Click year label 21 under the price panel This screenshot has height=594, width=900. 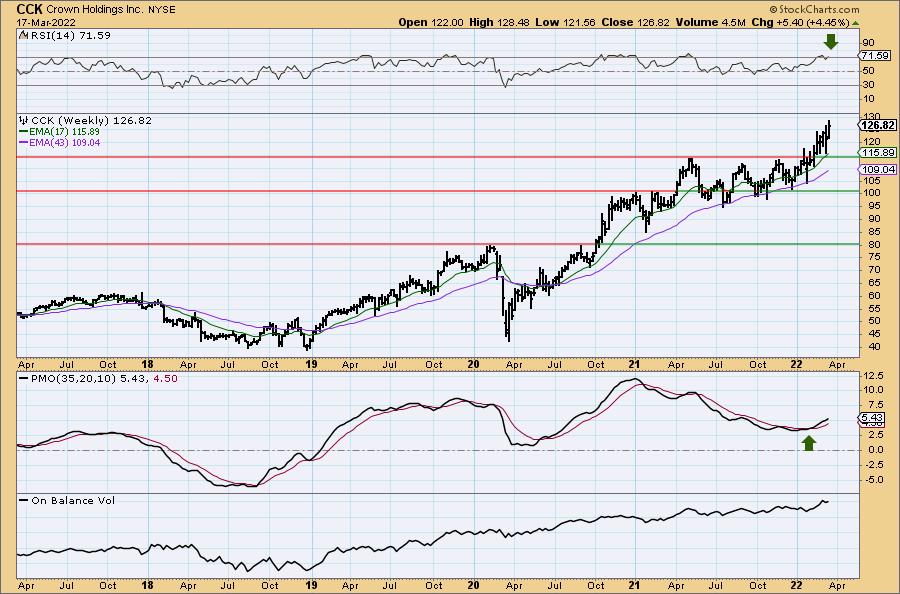[634, 364]
